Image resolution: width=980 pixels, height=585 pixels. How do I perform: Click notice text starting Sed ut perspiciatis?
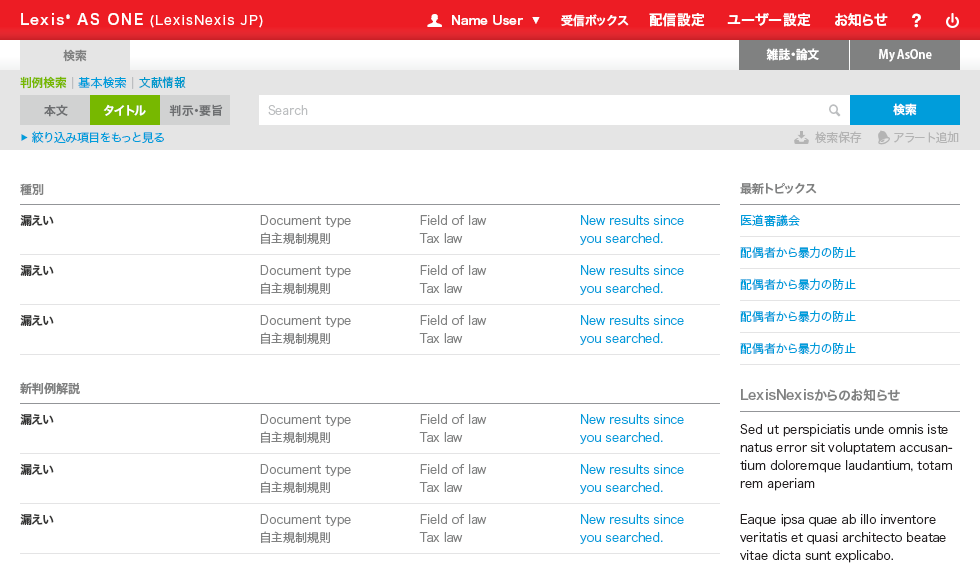(x=846, y=456)
